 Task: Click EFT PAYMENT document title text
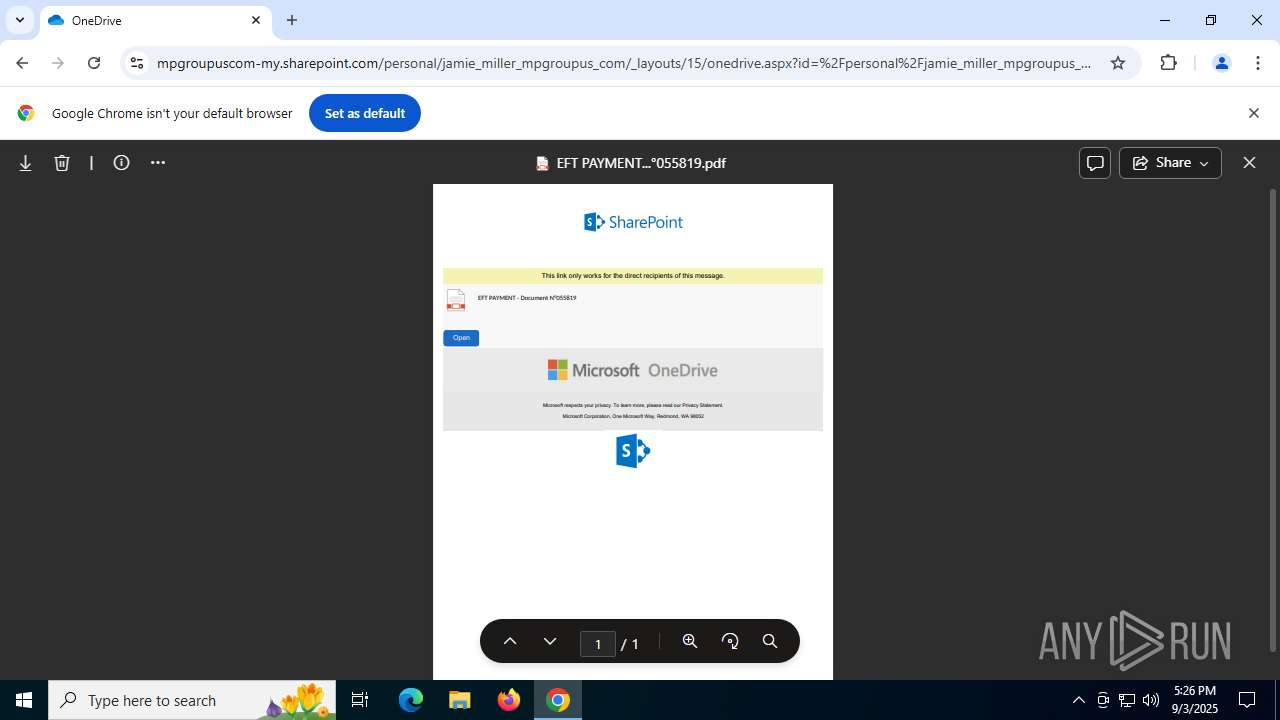click(x=527, y=298)
